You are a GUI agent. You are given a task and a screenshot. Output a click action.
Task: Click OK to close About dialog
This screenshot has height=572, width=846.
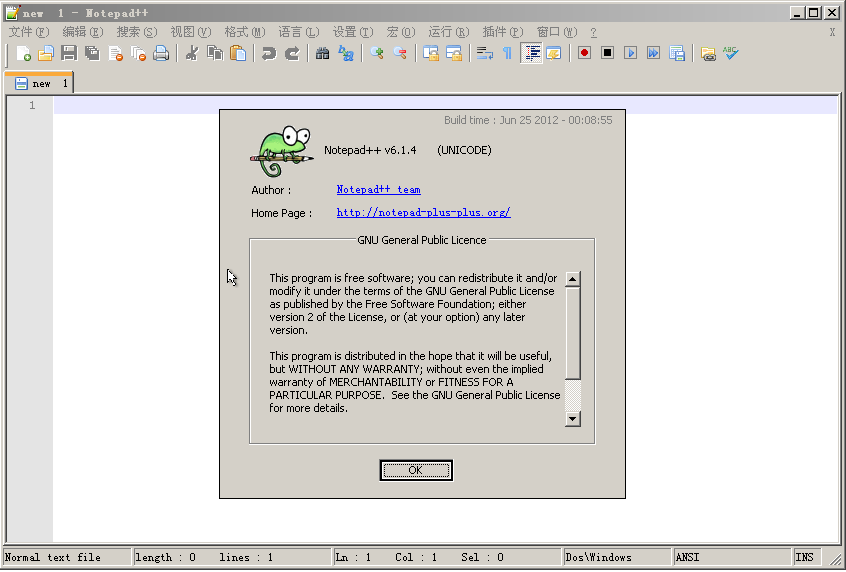coord(416,470)
